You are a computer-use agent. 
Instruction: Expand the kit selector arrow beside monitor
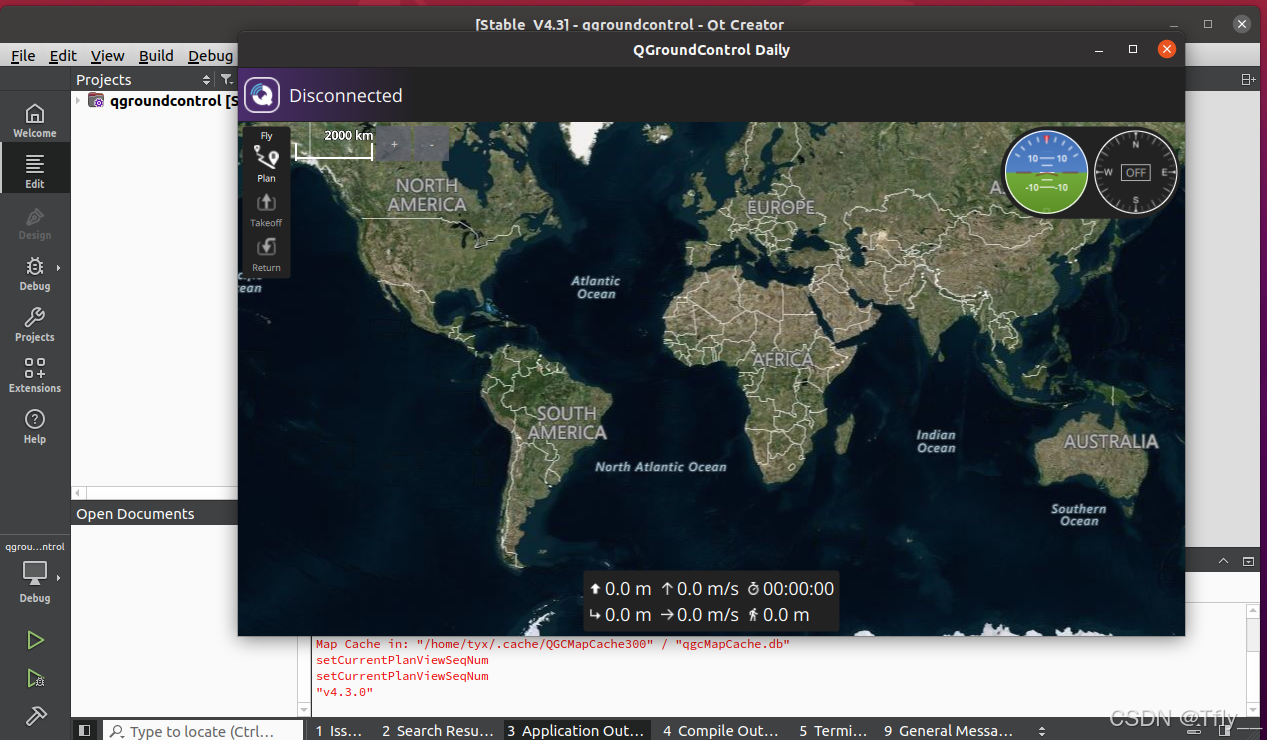(58, 577)
